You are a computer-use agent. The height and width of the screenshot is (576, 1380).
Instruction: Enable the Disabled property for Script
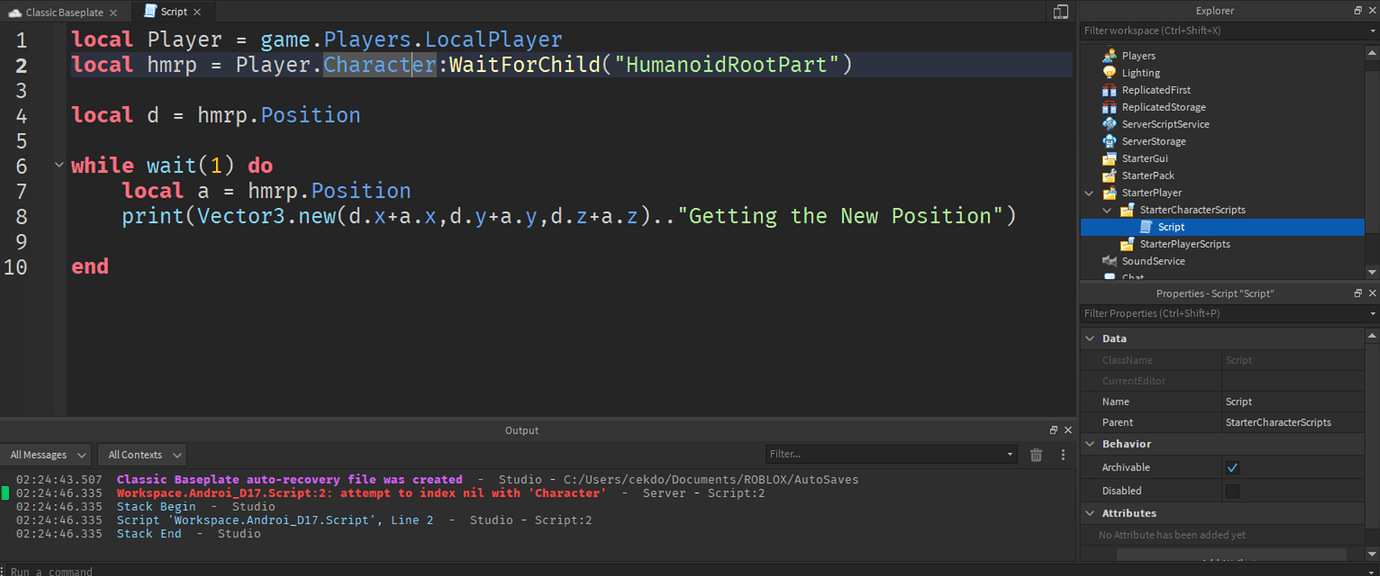point(1232,490)
